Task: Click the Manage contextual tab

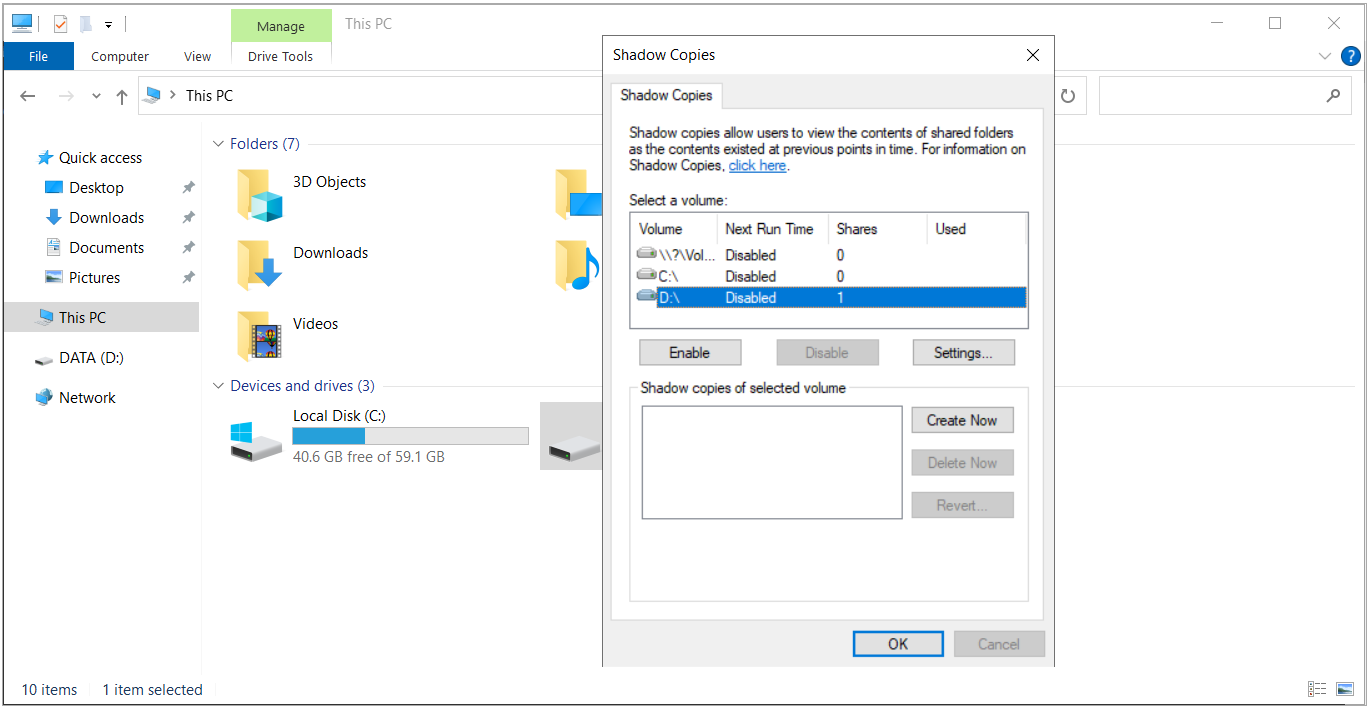Action: 281,27
